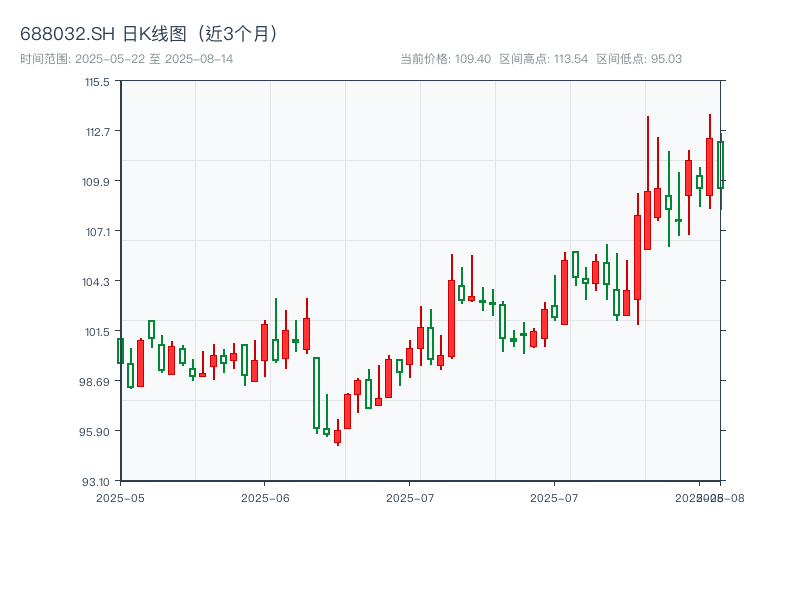This screenshot has width=800, height=600.
Task: Click the 2025-06 x-axis date label
Action: click(x=266, y=497)
